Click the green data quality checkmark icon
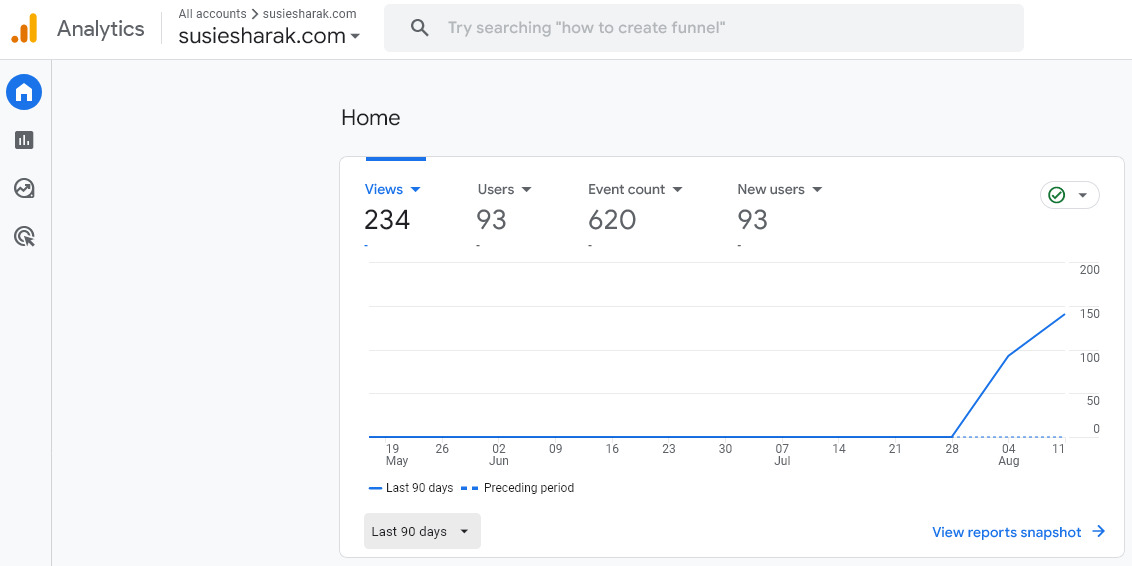Screen dimensions: 1132x566 coord(1057,195)
